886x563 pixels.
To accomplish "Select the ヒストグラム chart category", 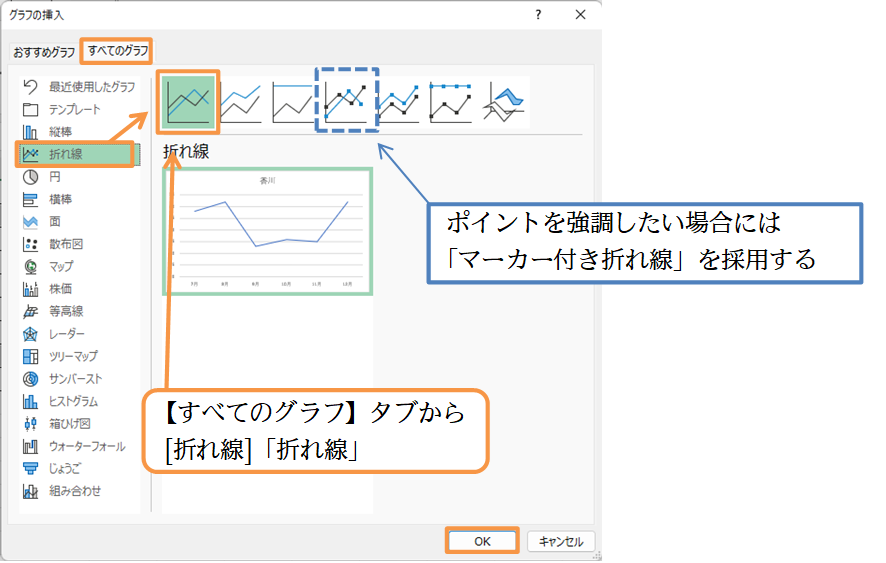I will (79, 401).
